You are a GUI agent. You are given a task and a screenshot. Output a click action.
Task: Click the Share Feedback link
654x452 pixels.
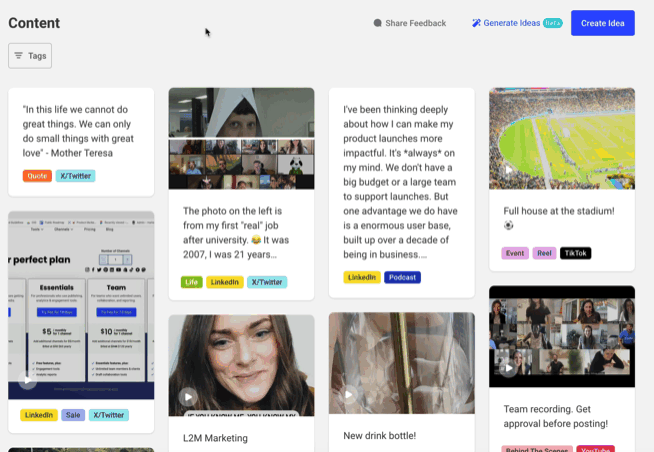tap(409, 23)
